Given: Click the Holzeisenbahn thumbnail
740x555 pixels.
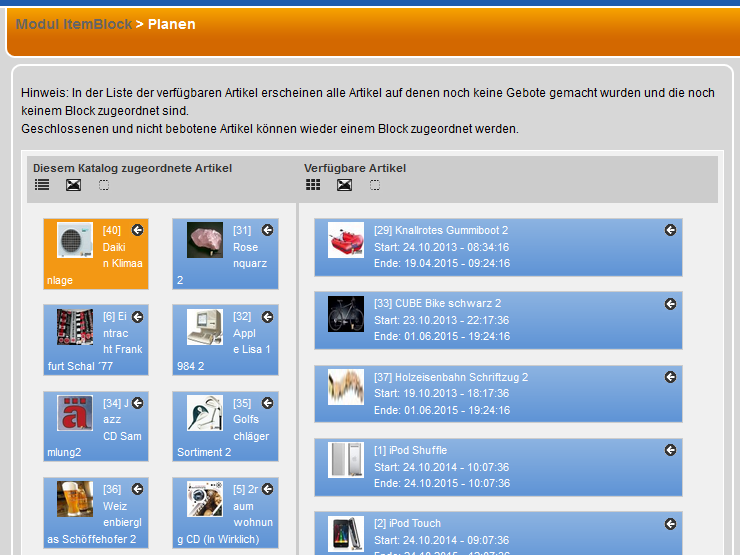Looking at the screenshot, I should pyautogui.click(x=346, y=387).
